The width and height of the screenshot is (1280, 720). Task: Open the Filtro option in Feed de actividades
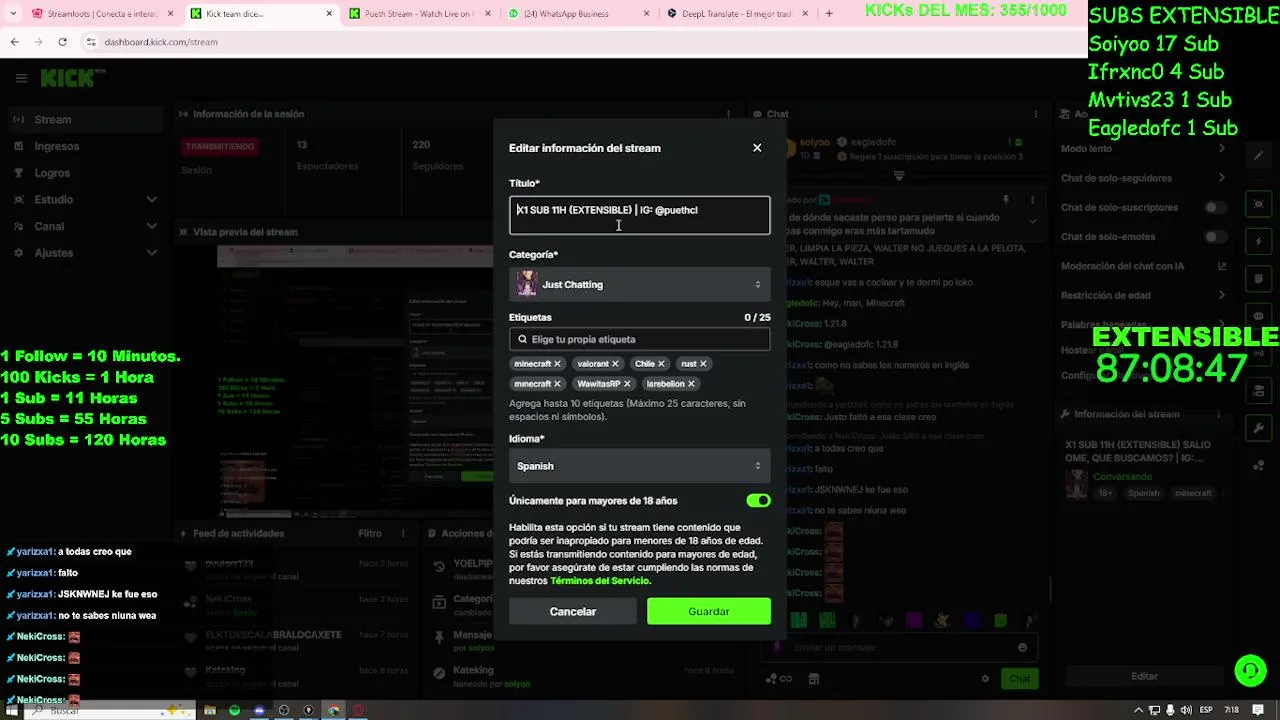click(370, 533)
